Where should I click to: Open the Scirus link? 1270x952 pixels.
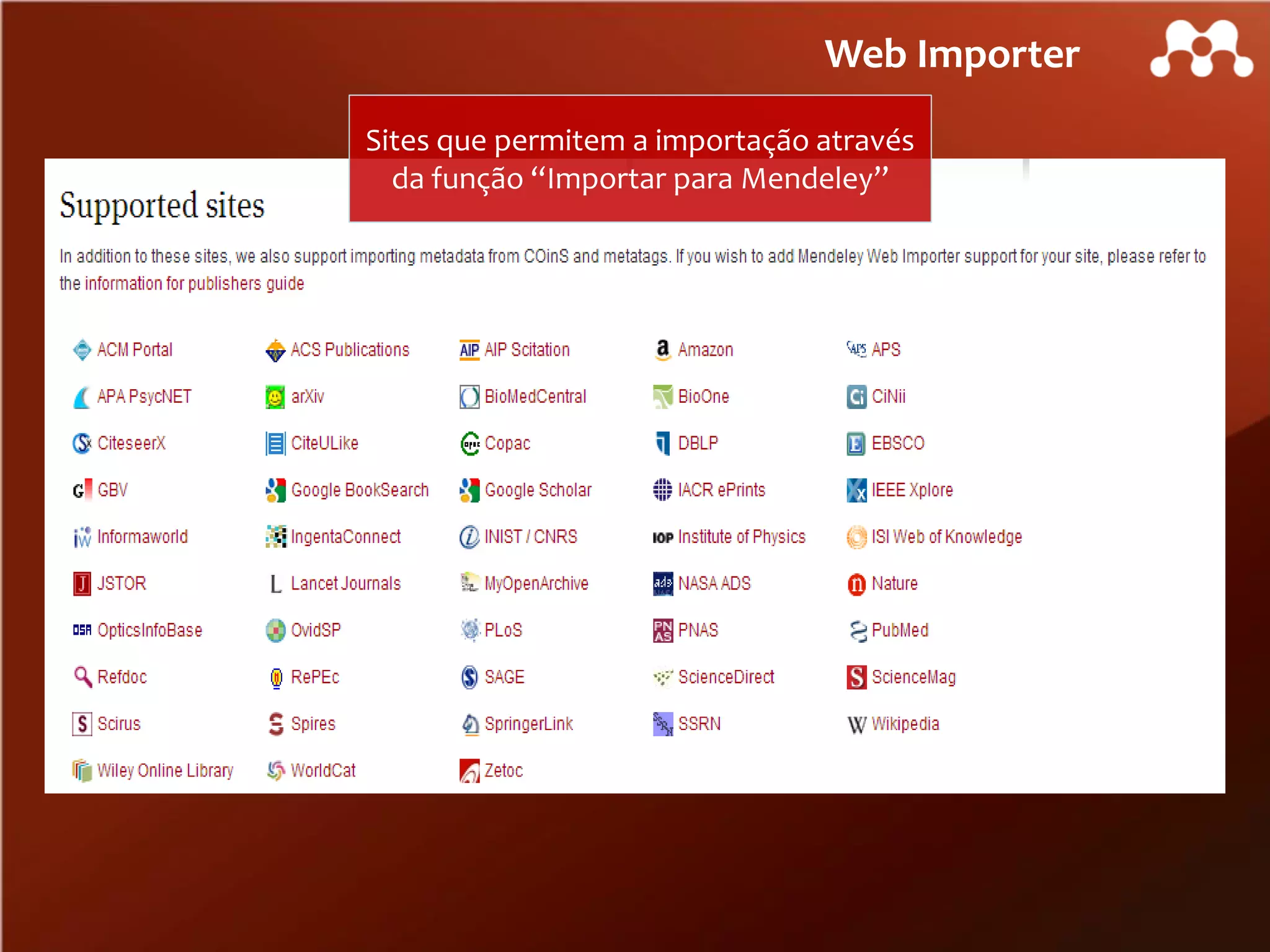point(119,724)
